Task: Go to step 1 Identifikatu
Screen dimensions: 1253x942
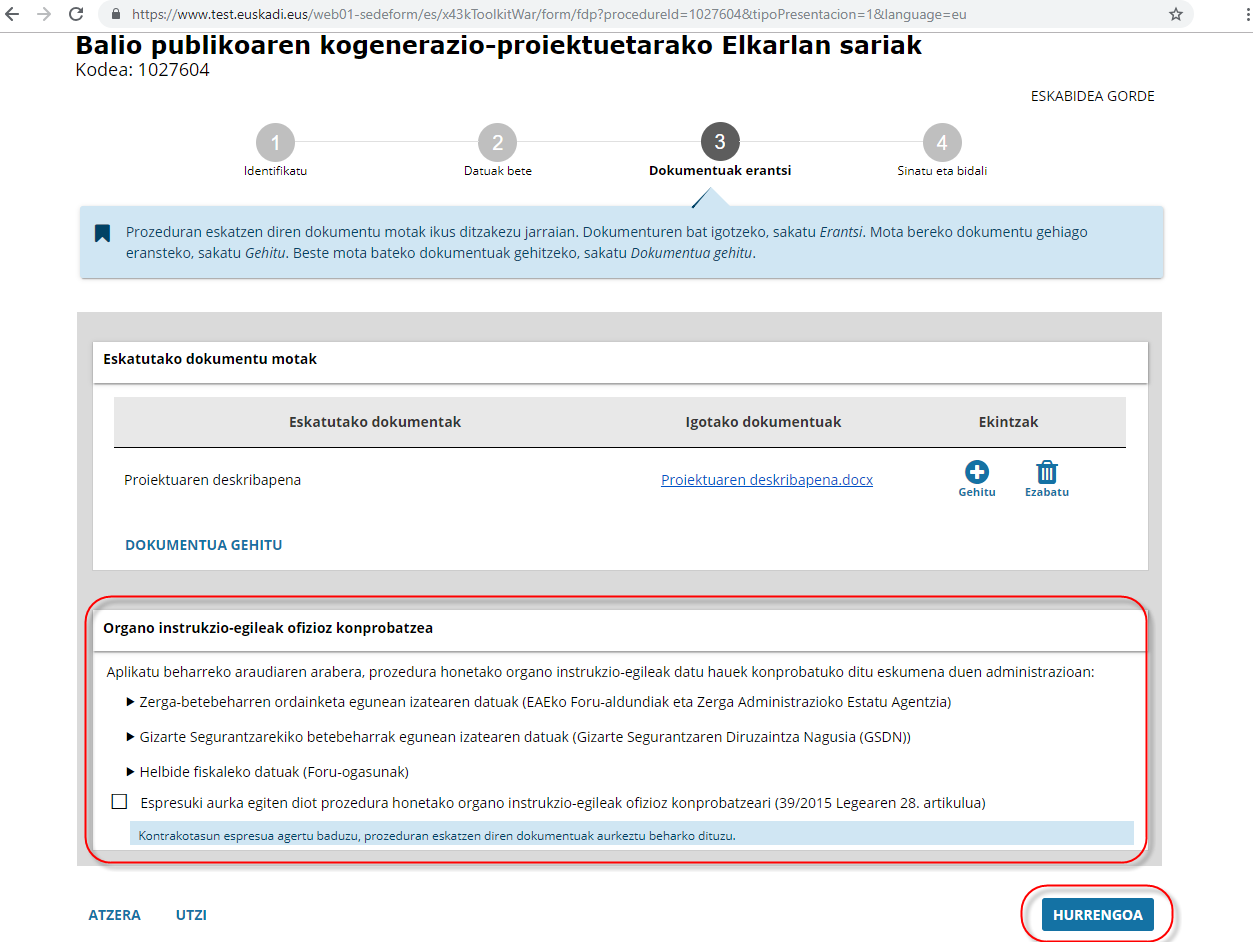Action: click(x=275, y=143)
